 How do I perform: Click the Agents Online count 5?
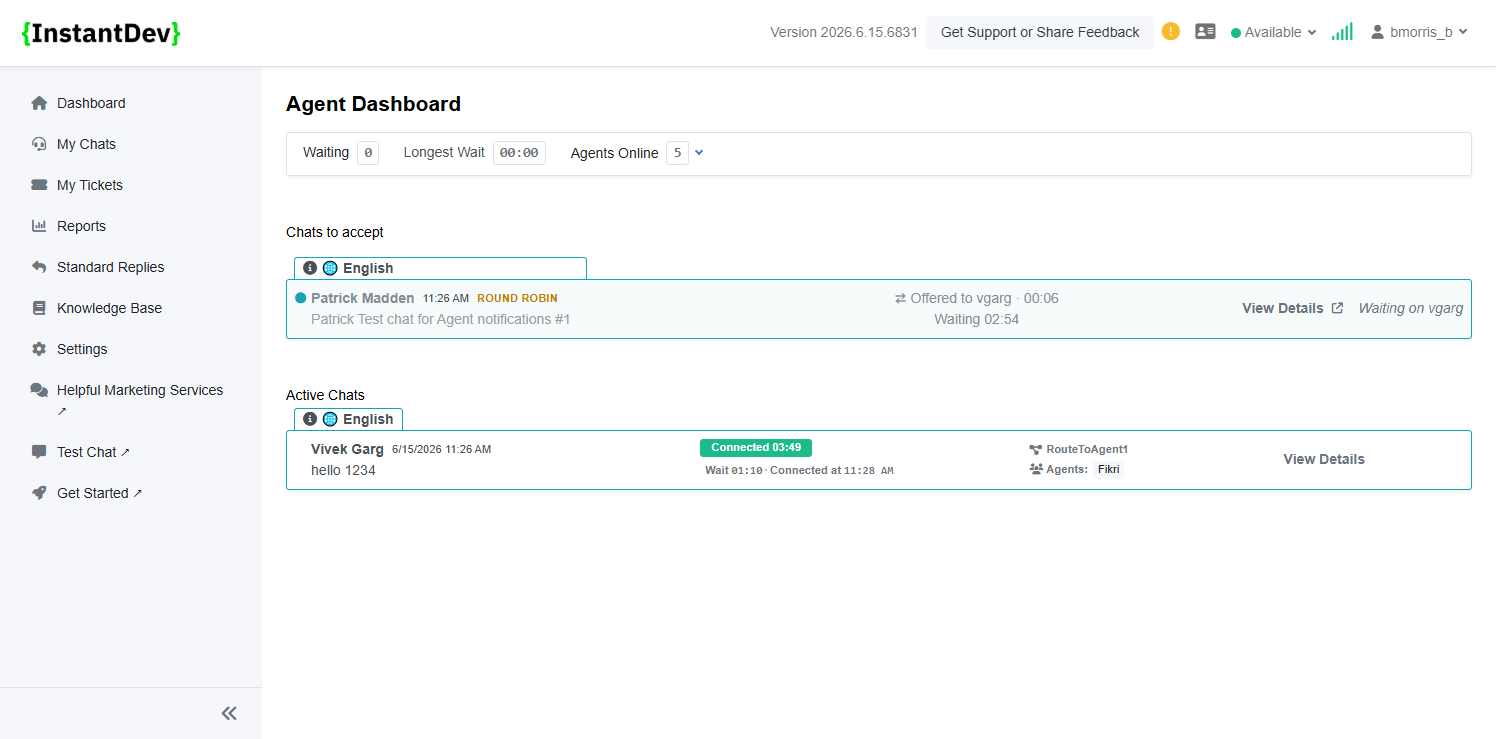677,153
